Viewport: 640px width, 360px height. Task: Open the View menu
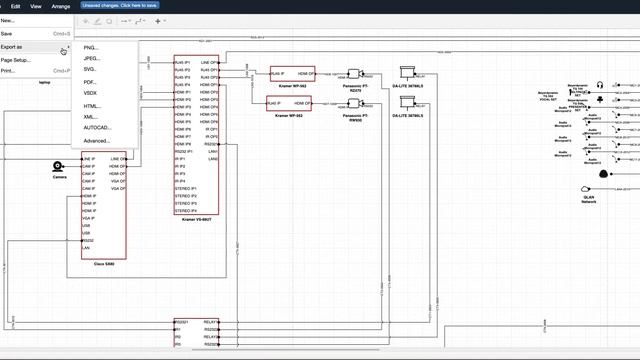(36, 6)
